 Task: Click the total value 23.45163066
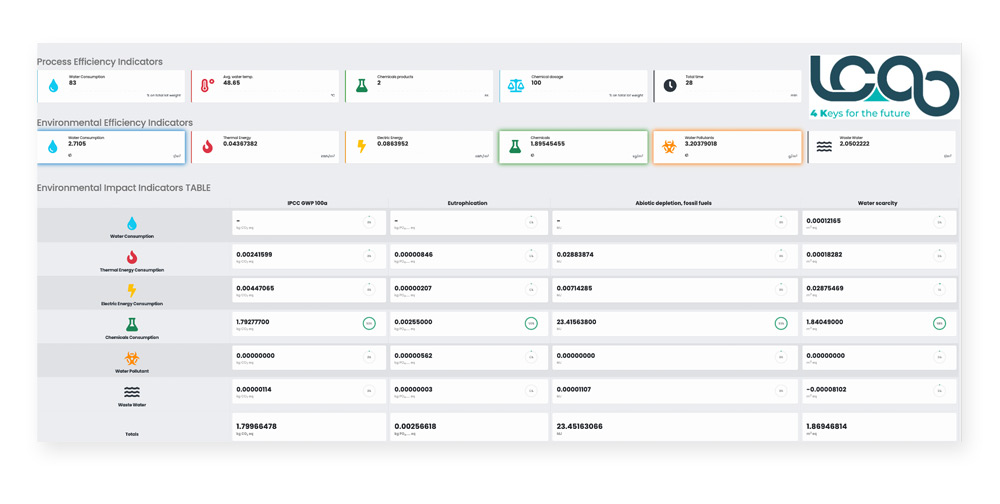[x=580, y=426]
